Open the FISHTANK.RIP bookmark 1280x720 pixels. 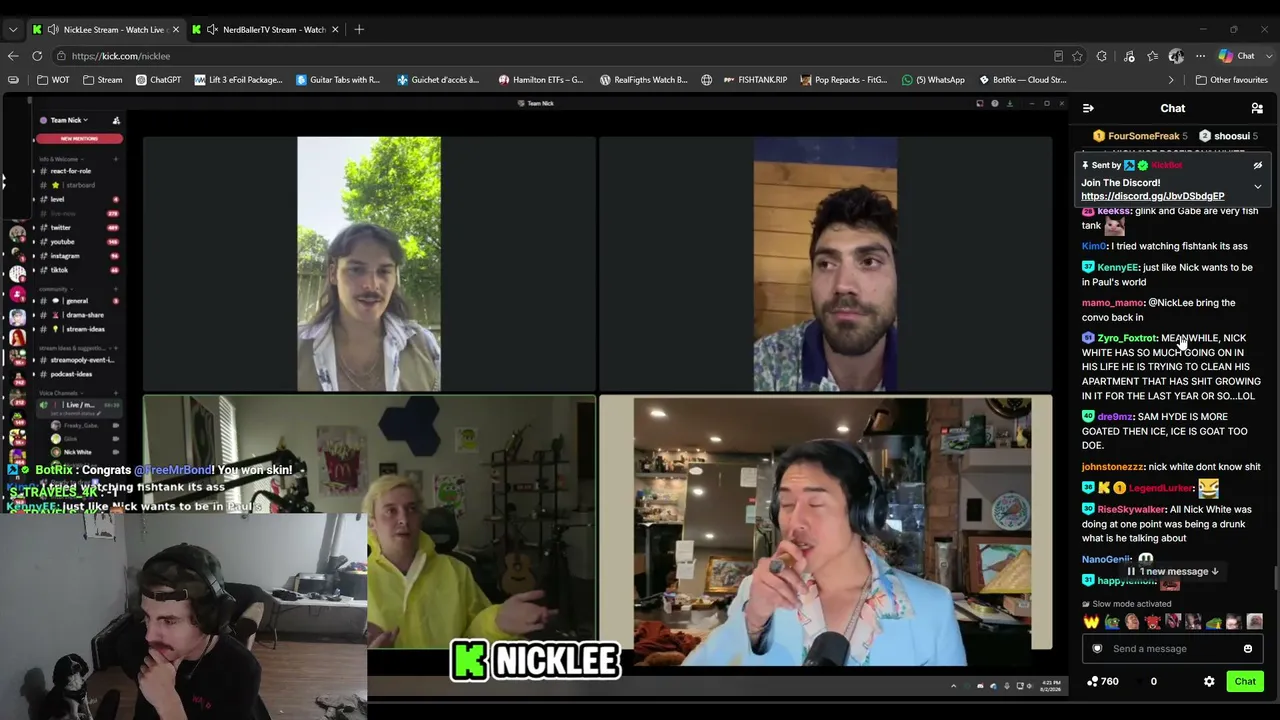coord(755,80)
